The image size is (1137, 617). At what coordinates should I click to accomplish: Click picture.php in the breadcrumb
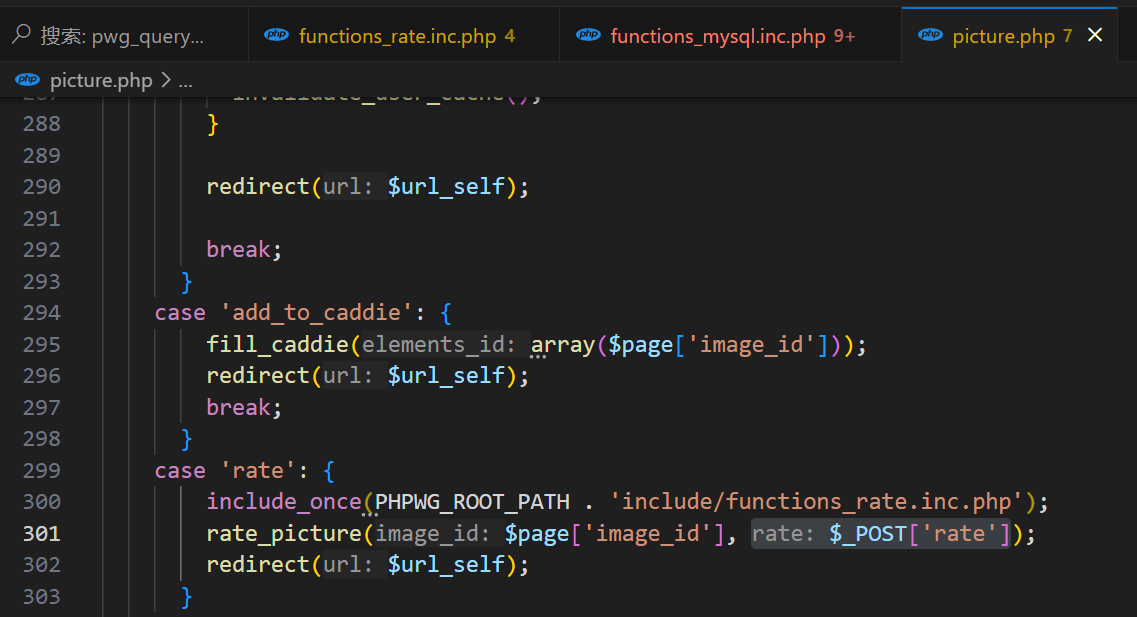(101, 80)
